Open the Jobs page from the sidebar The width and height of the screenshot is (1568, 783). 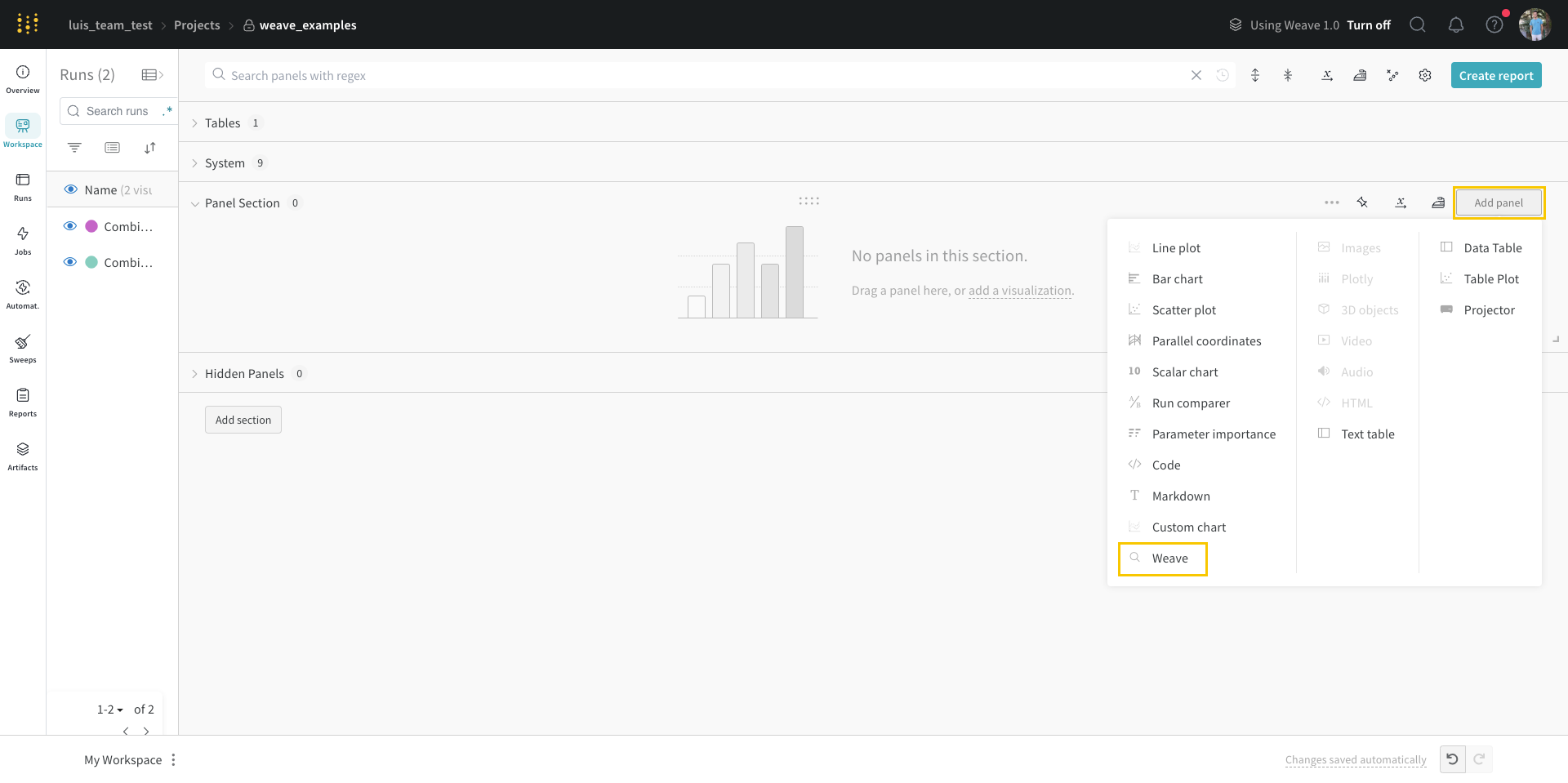pyautogui.click(x=23, y=239)
